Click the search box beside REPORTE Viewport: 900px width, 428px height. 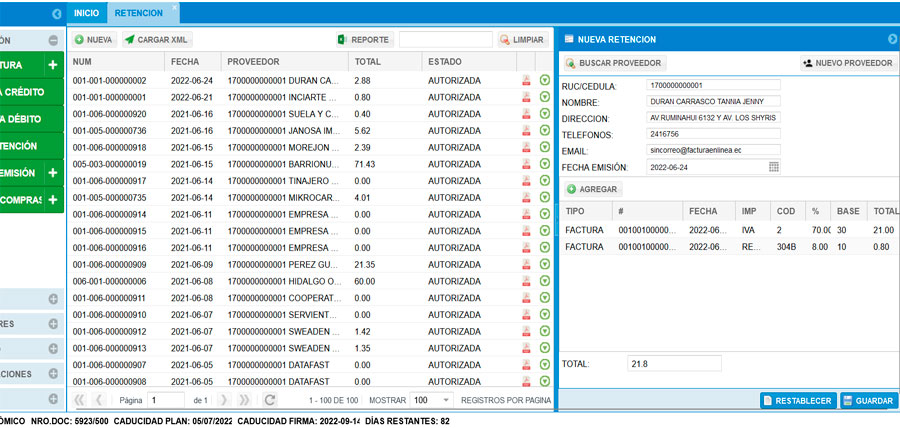[444, 40]
